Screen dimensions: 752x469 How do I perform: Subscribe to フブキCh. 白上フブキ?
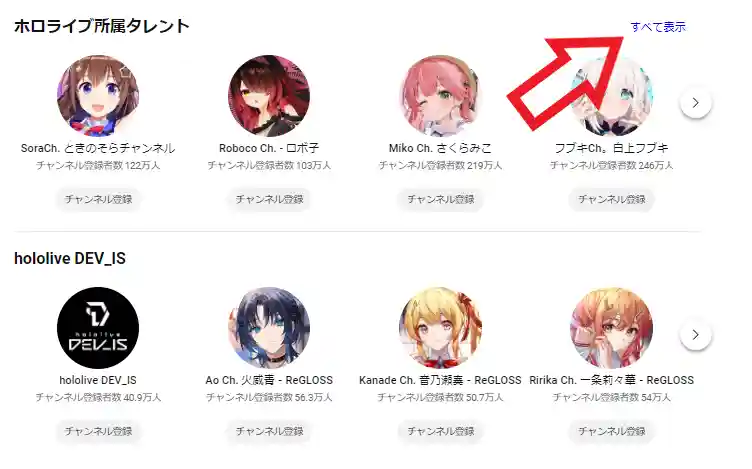click(x=611, y=199)
